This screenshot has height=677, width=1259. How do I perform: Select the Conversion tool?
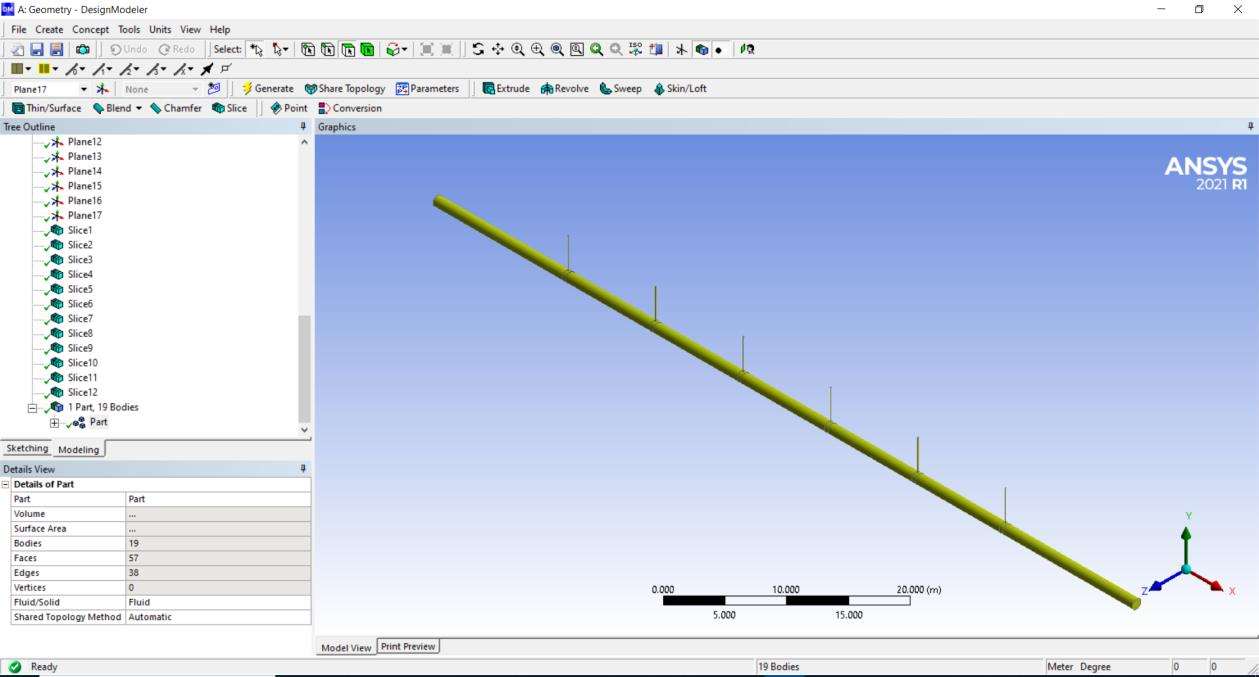(349, 108)
